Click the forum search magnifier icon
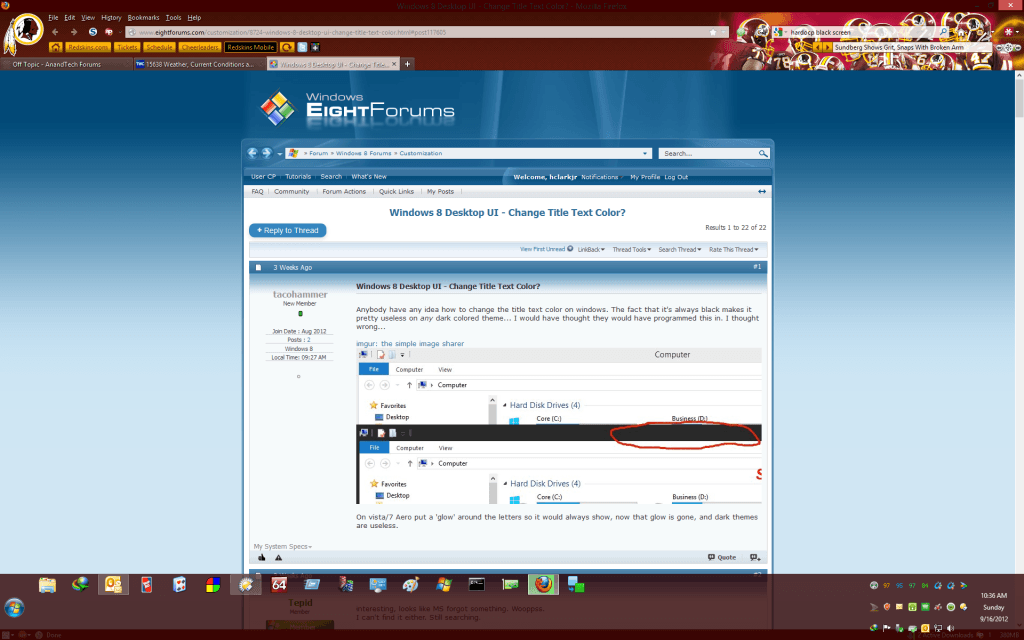Viewport: 1024px width, 640px height. [x=763, y=153]
